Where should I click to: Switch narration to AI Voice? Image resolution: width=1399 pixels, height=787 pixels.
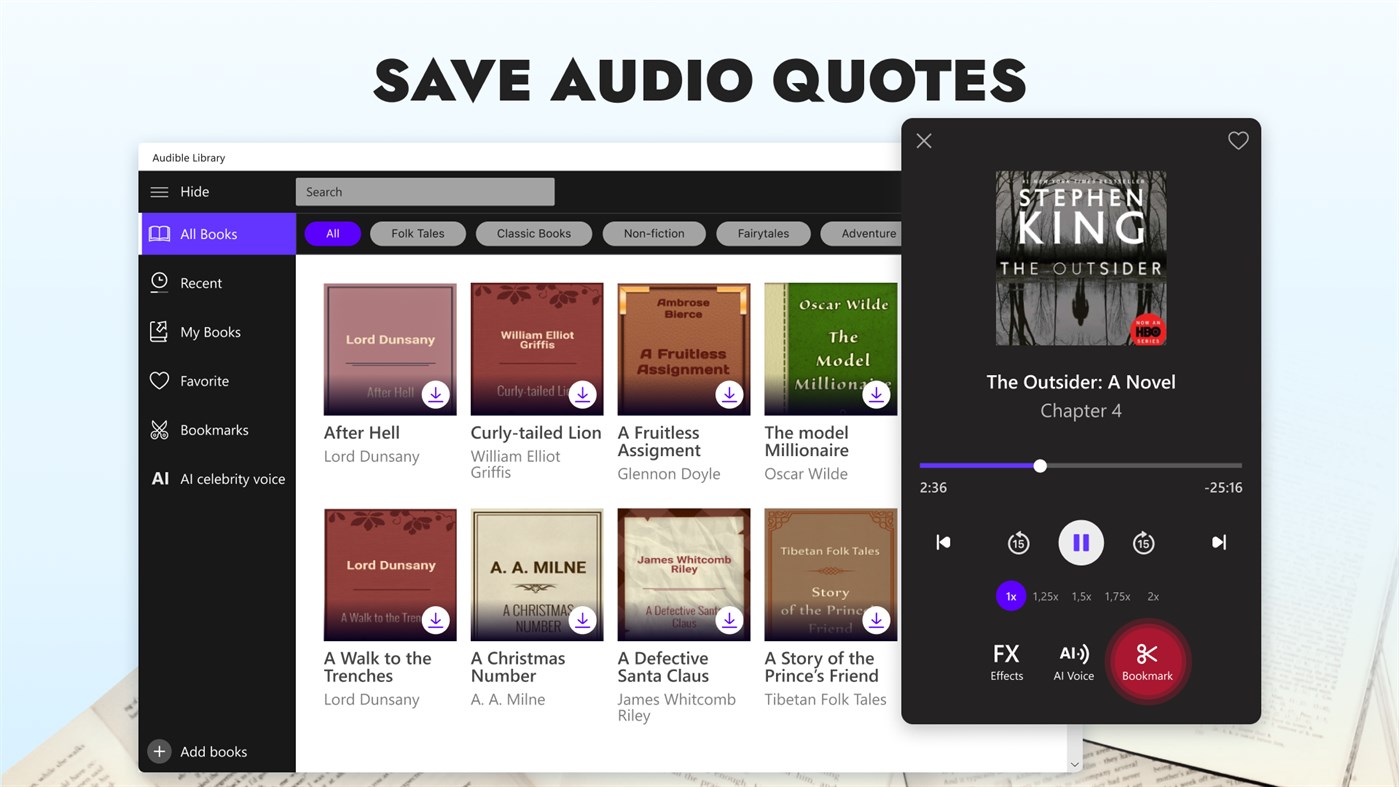(1073, 660)
